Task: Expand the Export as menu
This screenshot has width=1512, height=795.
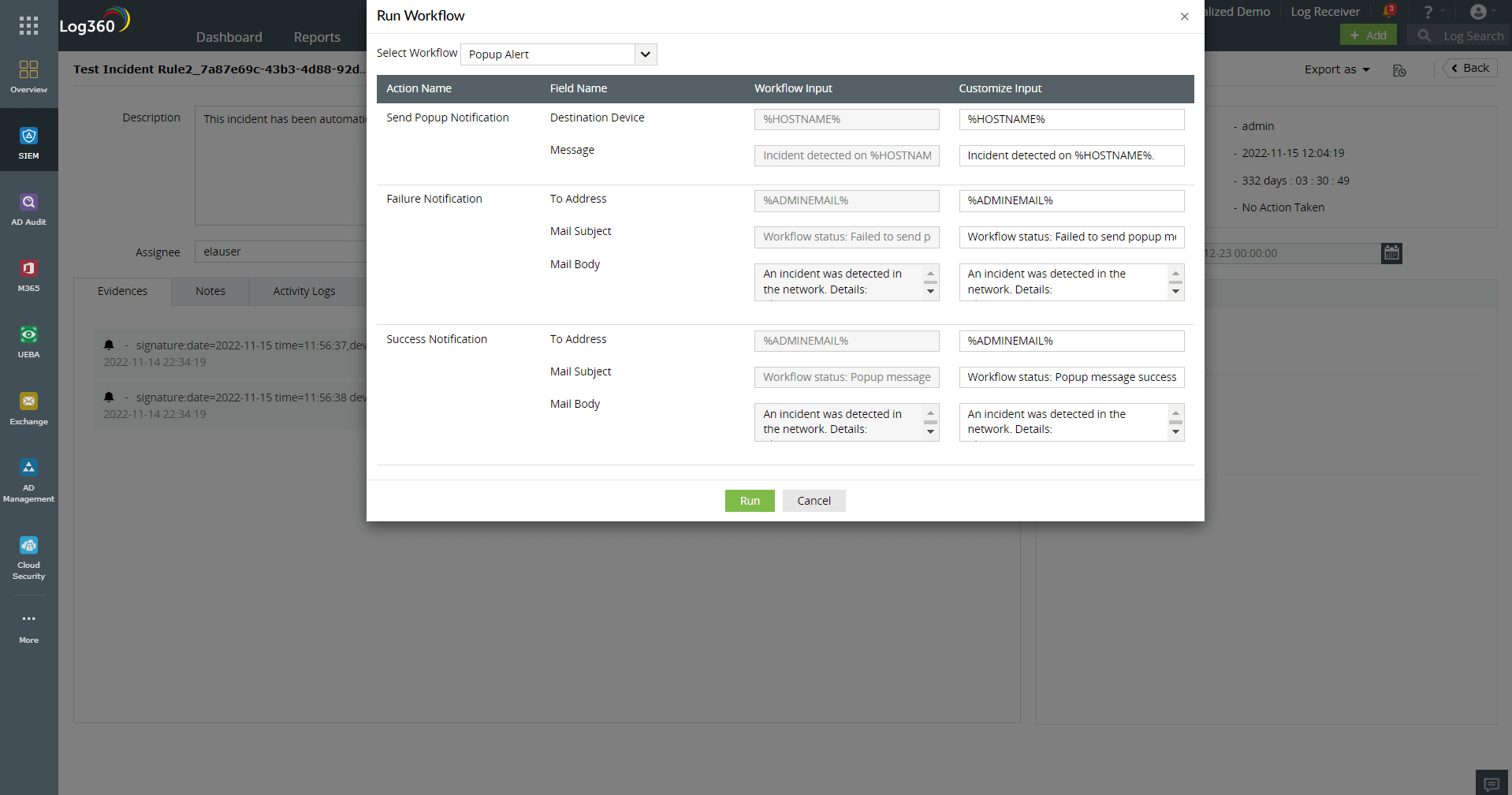Action: pyautogui.click(x=1337, y=69)
